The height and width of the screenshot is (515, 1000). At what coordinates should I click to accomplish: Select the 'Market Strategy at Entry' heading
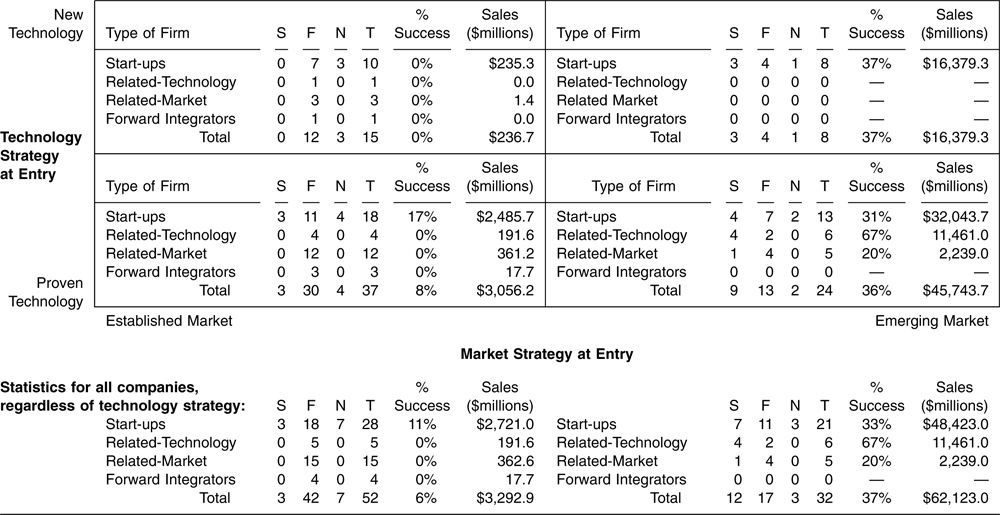(x=547, y=354)
